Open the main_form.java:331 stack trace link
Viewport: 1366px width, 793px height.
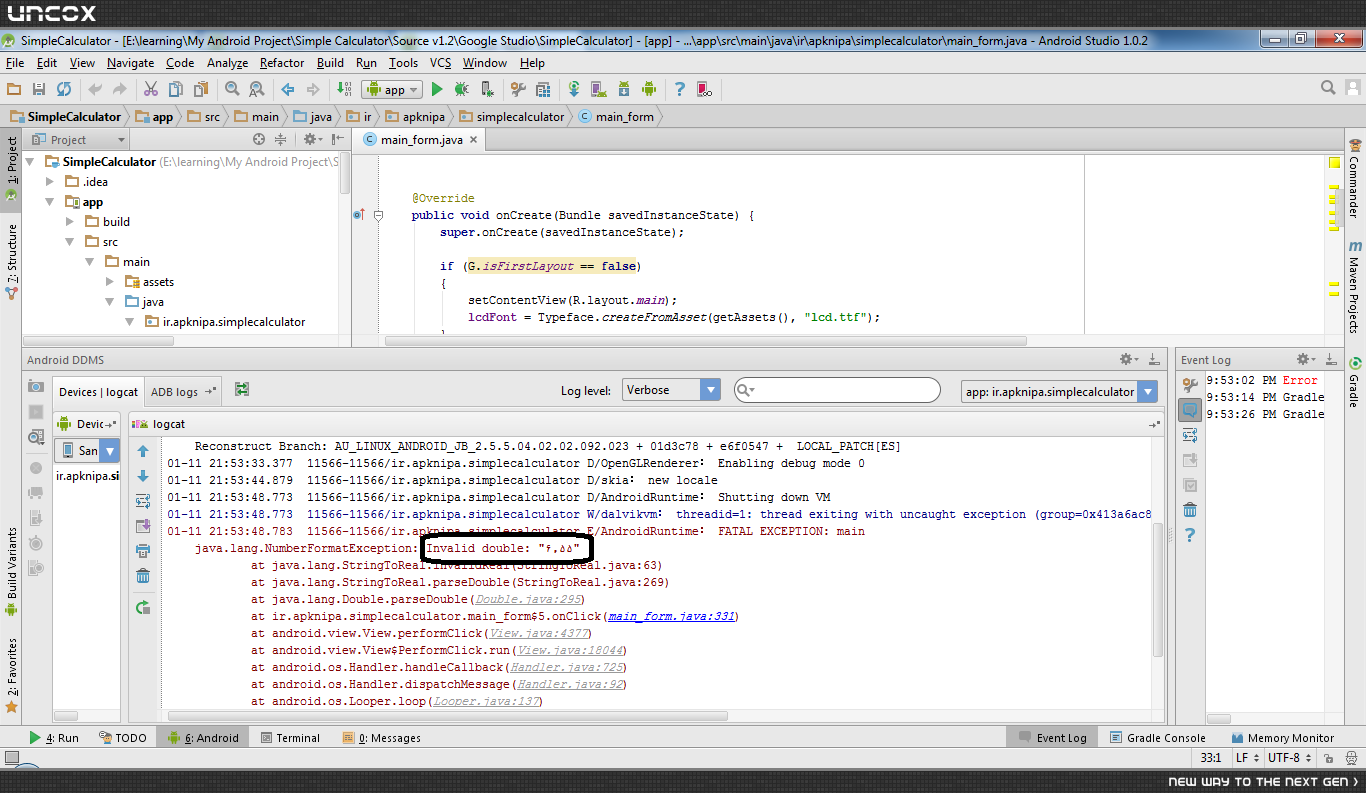coord(672,616)
